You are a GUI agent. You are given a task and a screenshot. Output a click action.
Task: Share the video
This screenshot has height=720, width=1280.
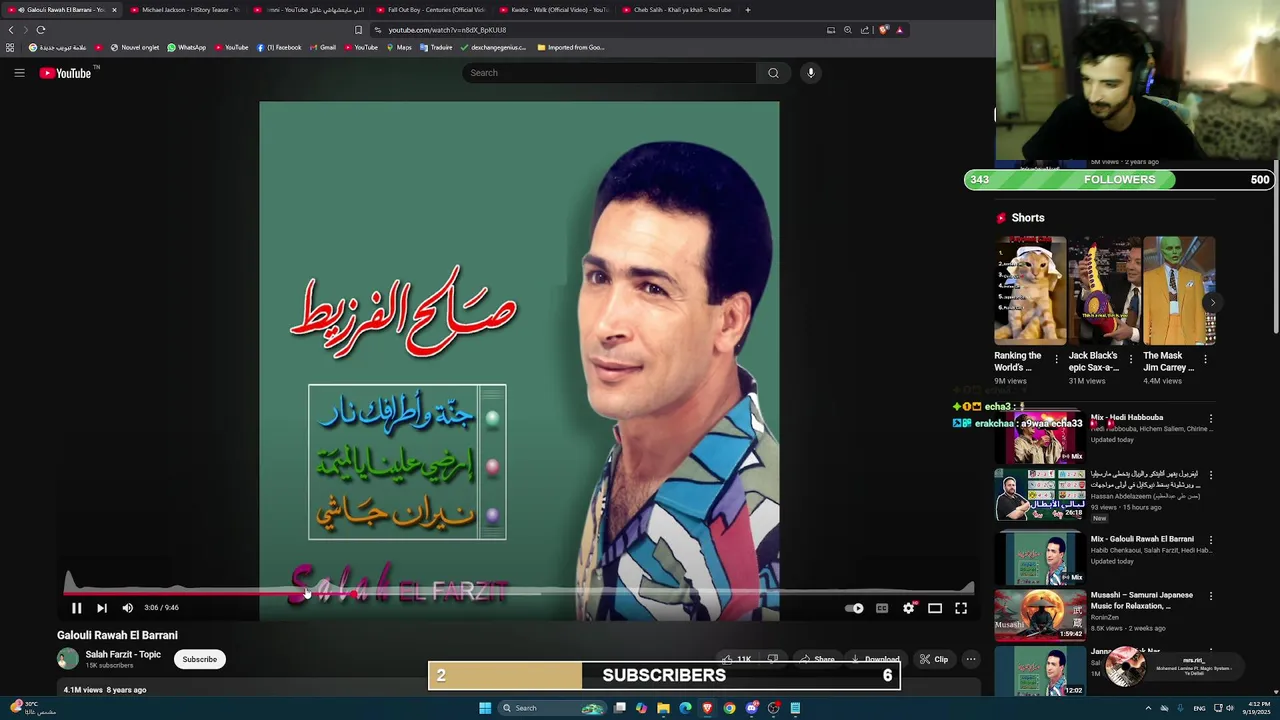[x=816, y=659]
